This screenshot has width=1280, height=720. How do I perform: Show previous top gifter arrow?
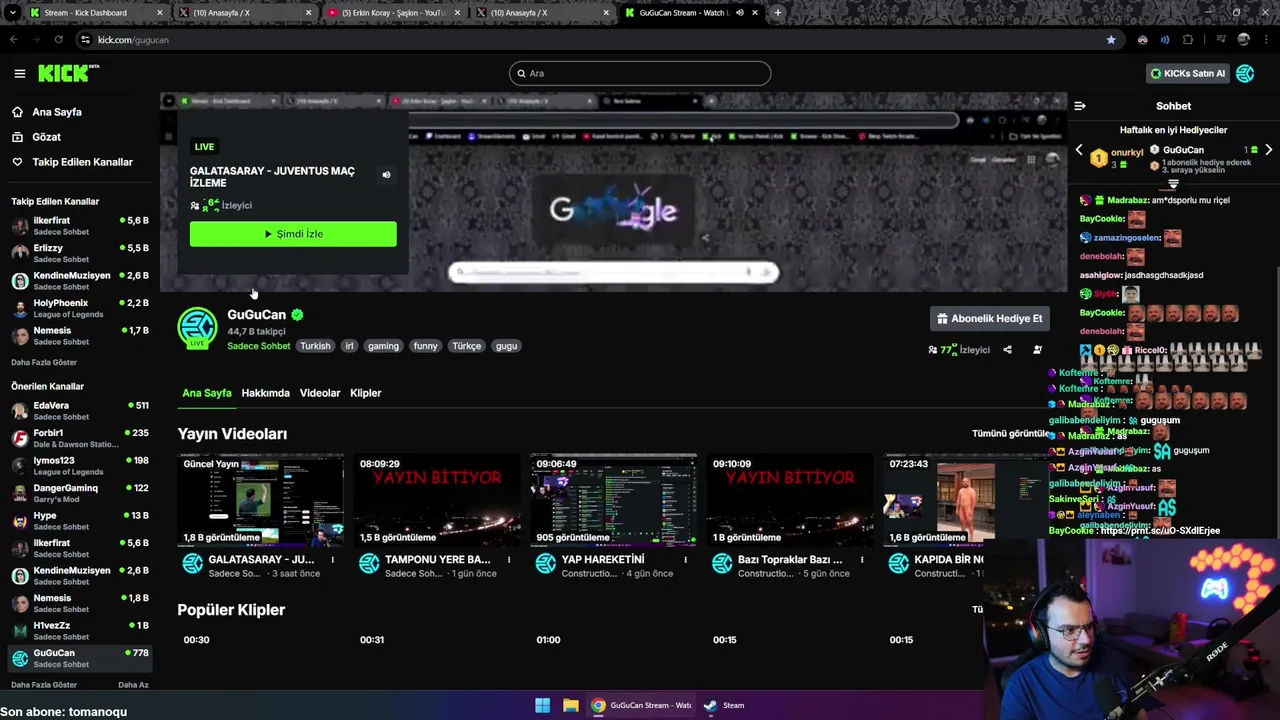(x=1079, y=150)
